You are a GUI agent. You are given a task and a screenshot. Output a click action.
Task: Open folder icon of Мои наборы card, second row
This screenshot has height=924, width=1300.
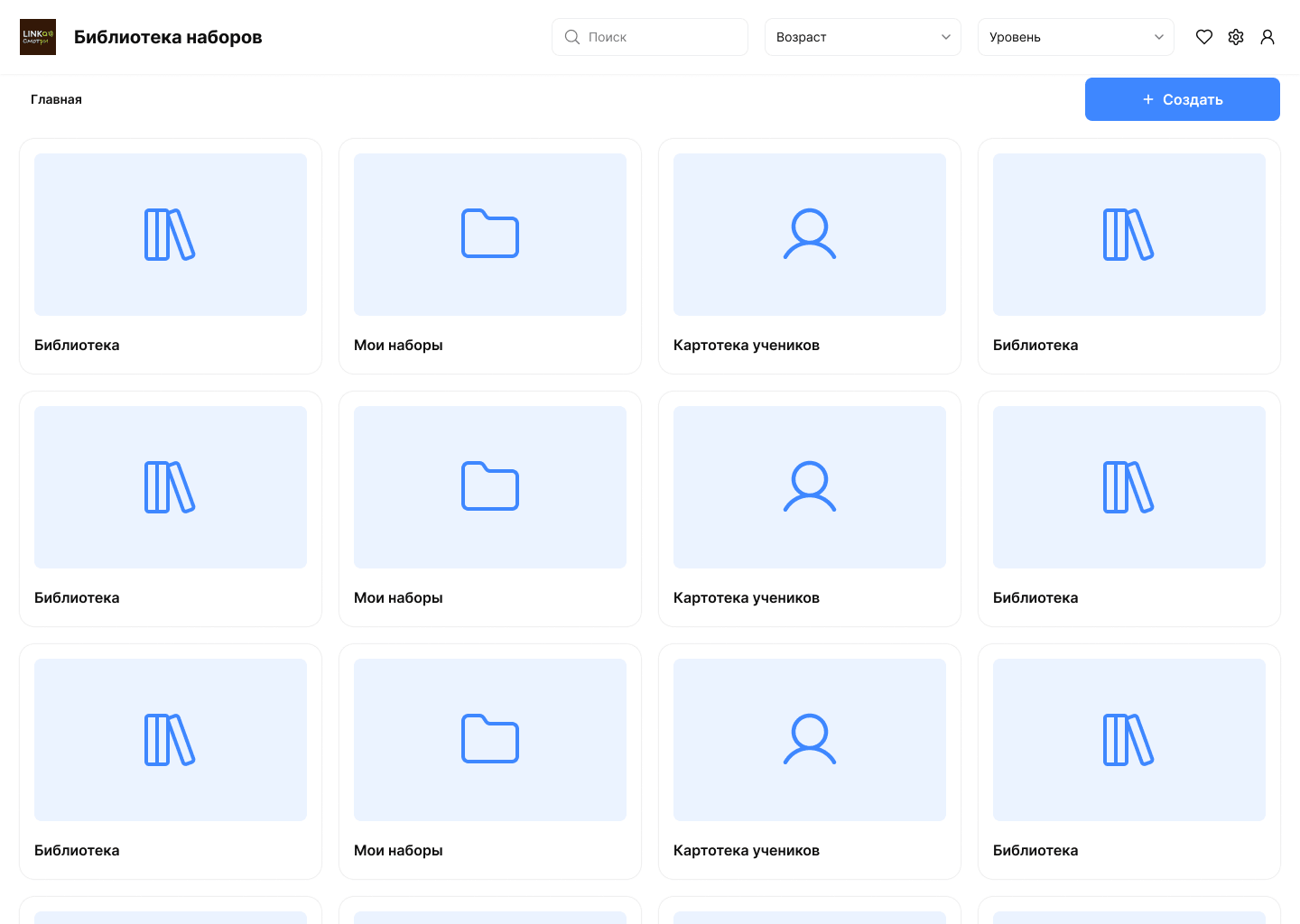point(490,486)
